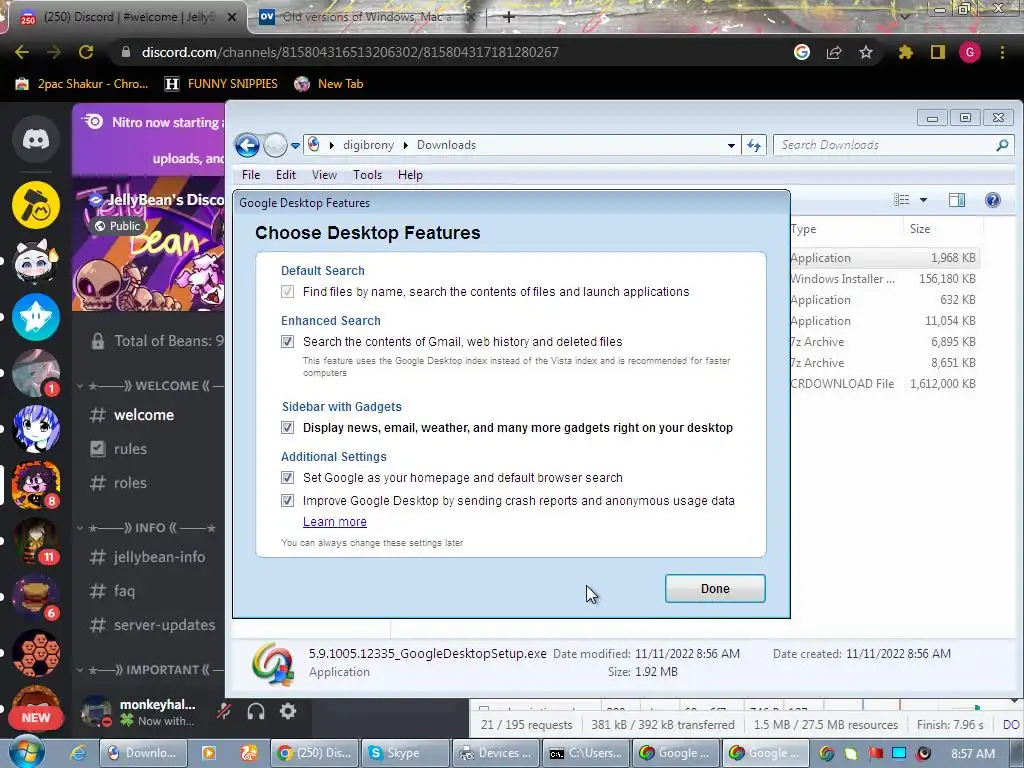Switch to Skype in the taskbar
This screenshot has height=768, width=1024.
[x=405, y=753]
